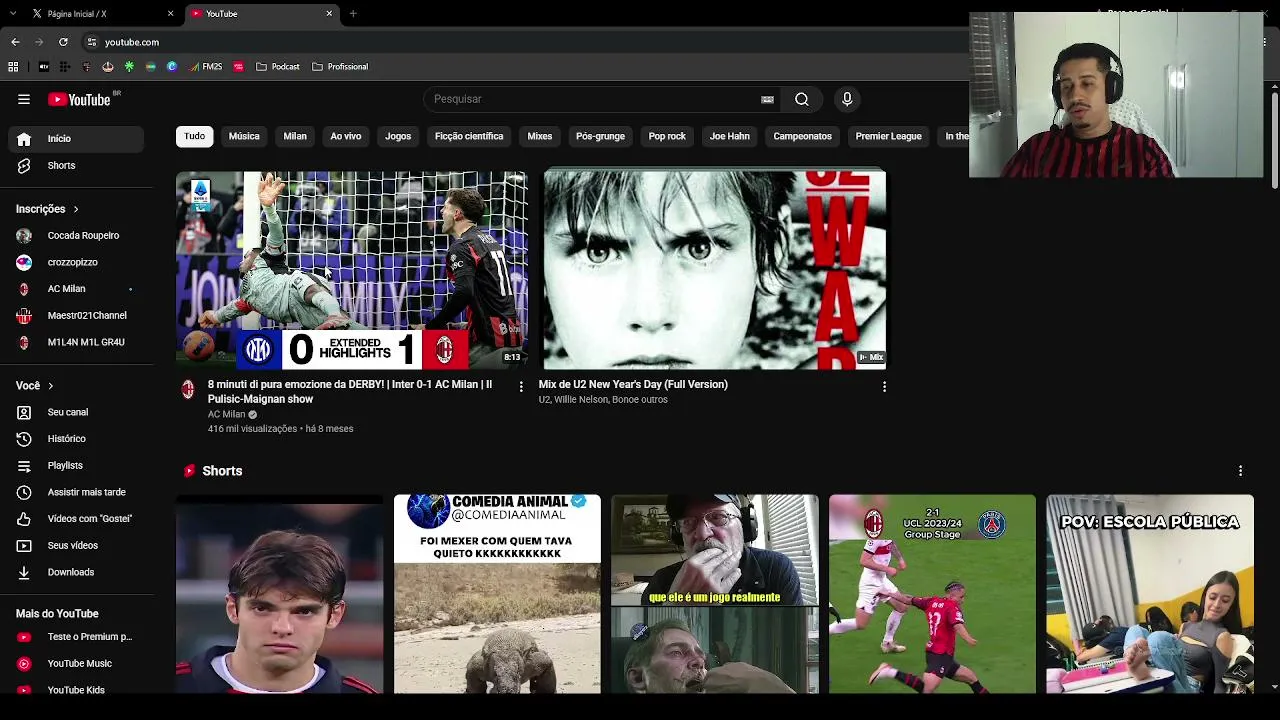Open the derby video title link
1280x720 pixels.
350,391
